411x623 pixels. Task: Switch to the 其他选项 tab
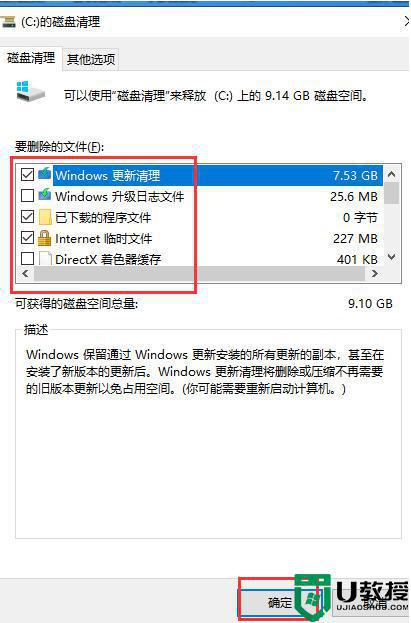91,59
